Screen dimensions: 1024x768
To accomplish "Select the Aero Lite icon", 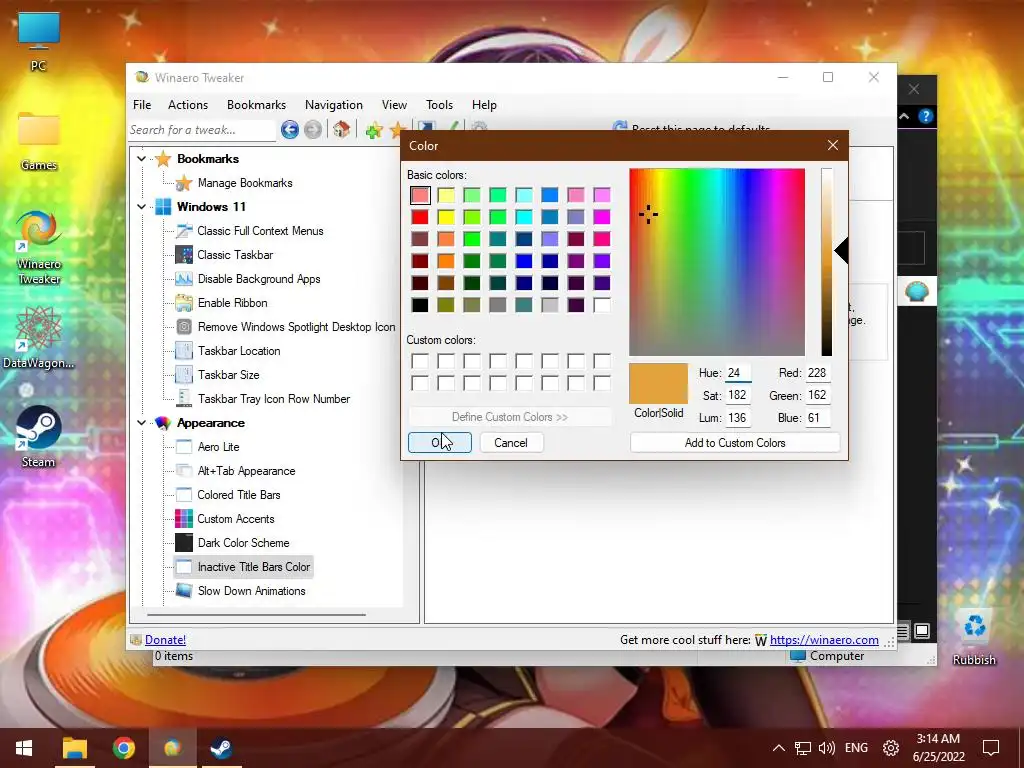I will (184, 447).
